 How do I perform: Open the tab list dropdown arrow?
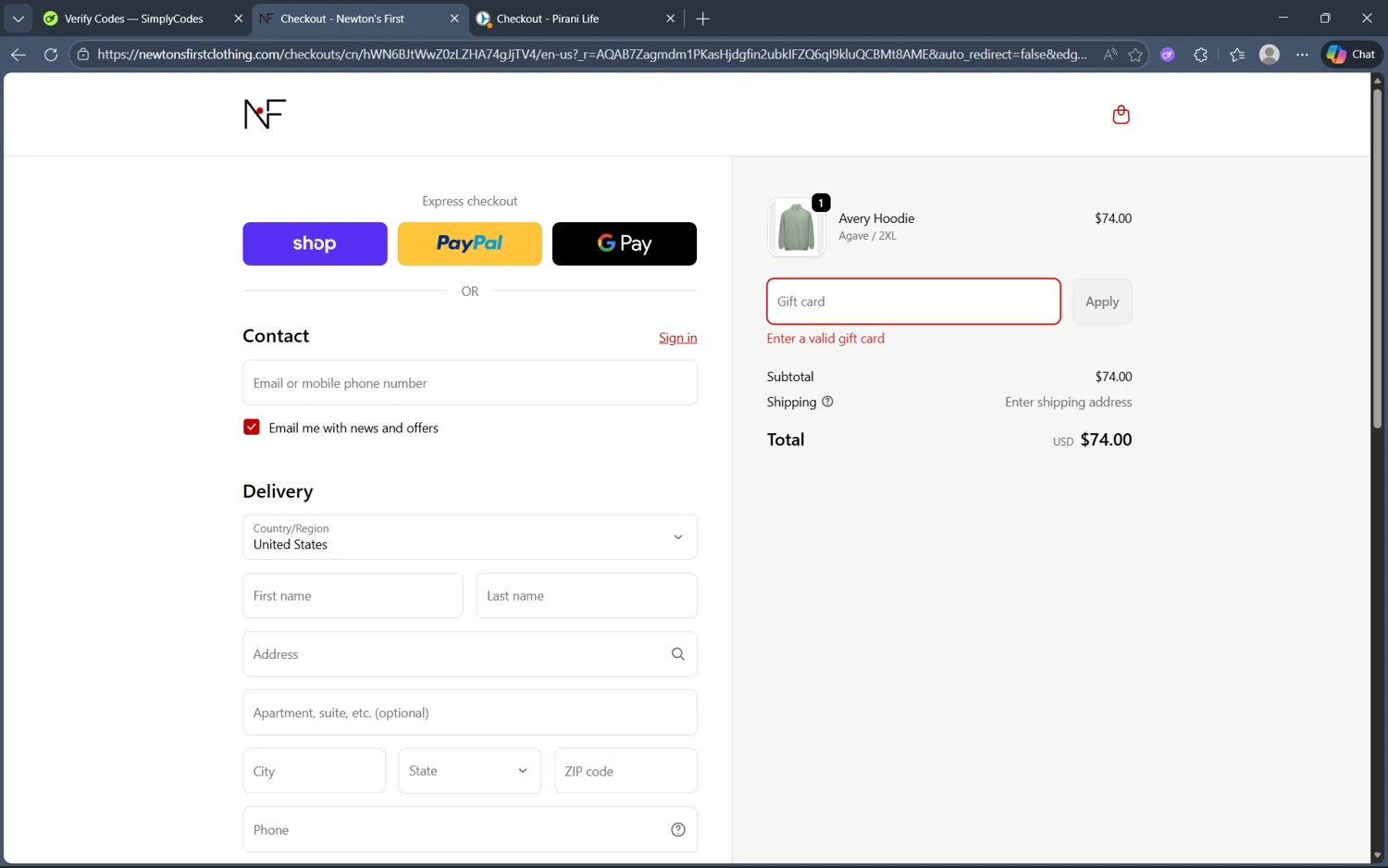point(18,19)
